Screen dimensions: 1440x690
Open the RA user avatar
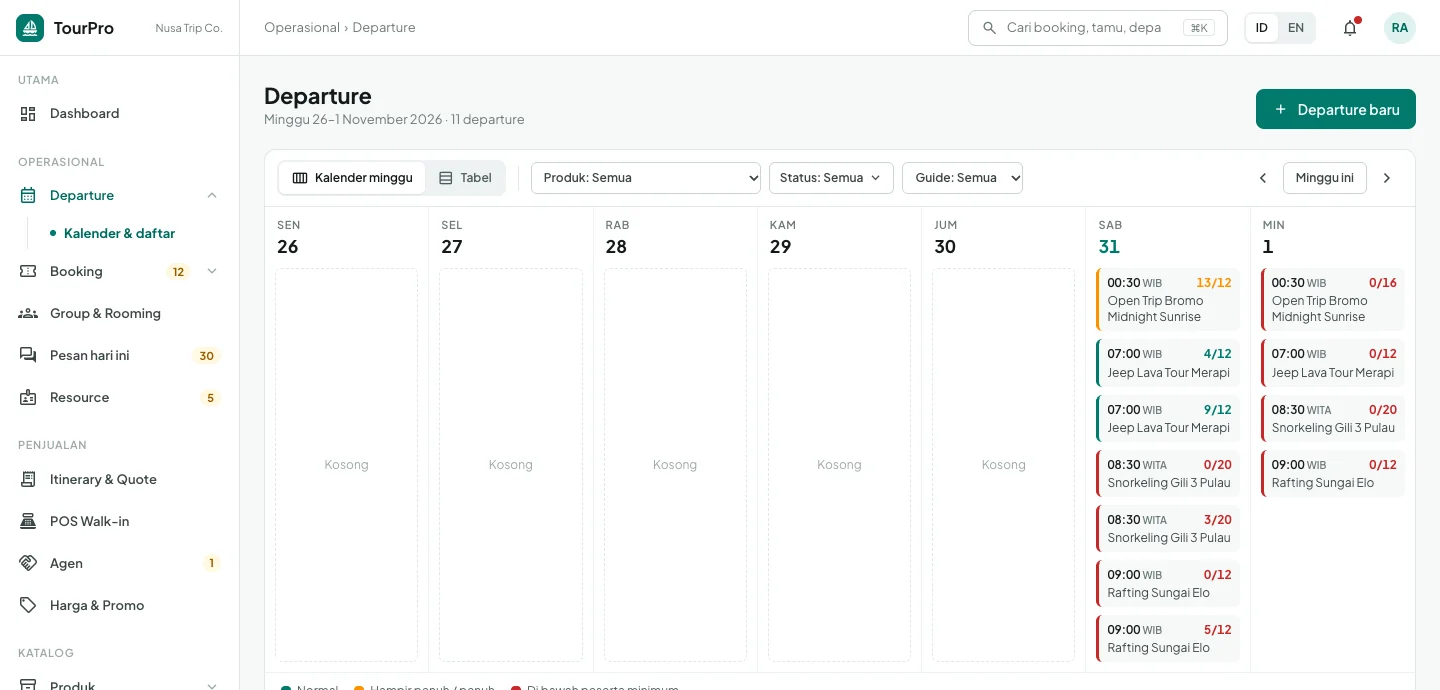click(1400, 28)
